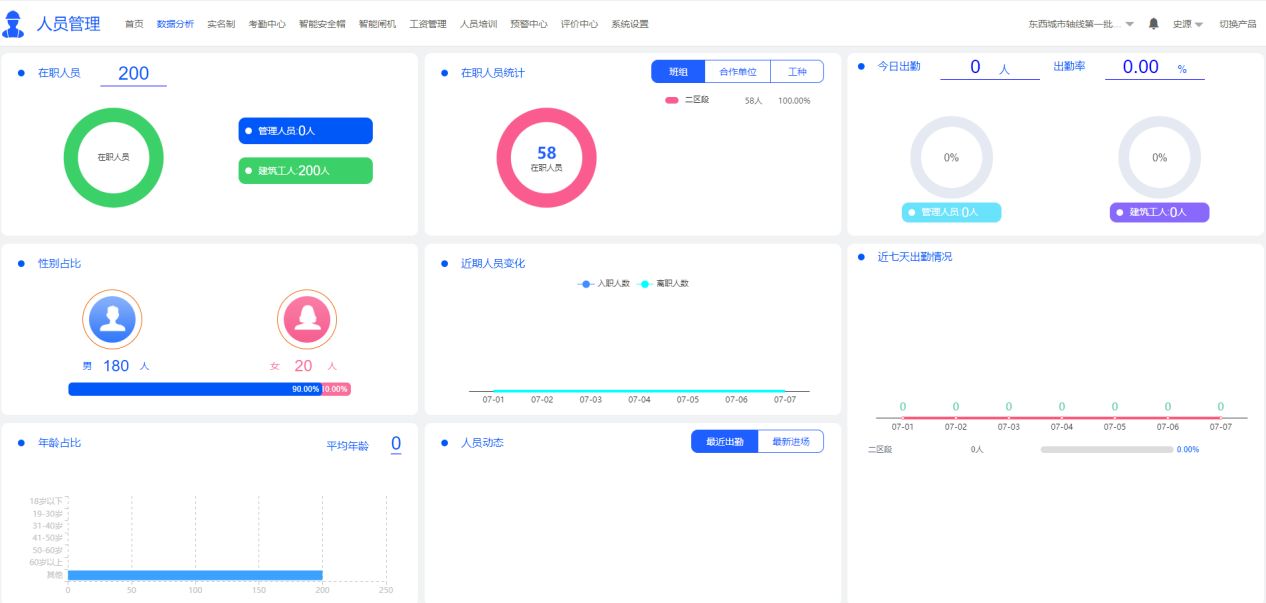Click the 建筑工人 0% attendance ring
Screen dimensions: 1266x603
(1159, 157)
